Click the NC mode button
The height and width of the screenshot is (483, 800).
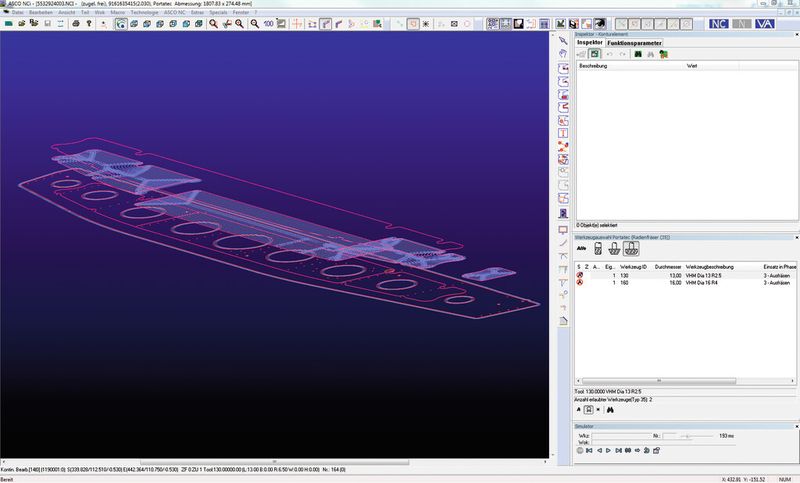(719, 23)
